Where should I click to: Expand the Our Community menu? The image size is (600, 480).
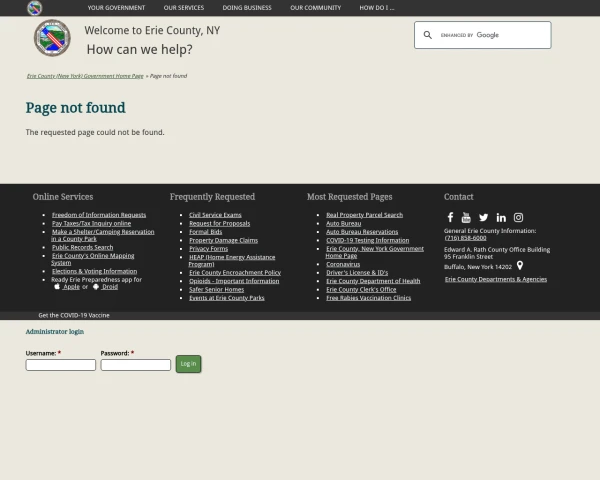tap(315, 8)
